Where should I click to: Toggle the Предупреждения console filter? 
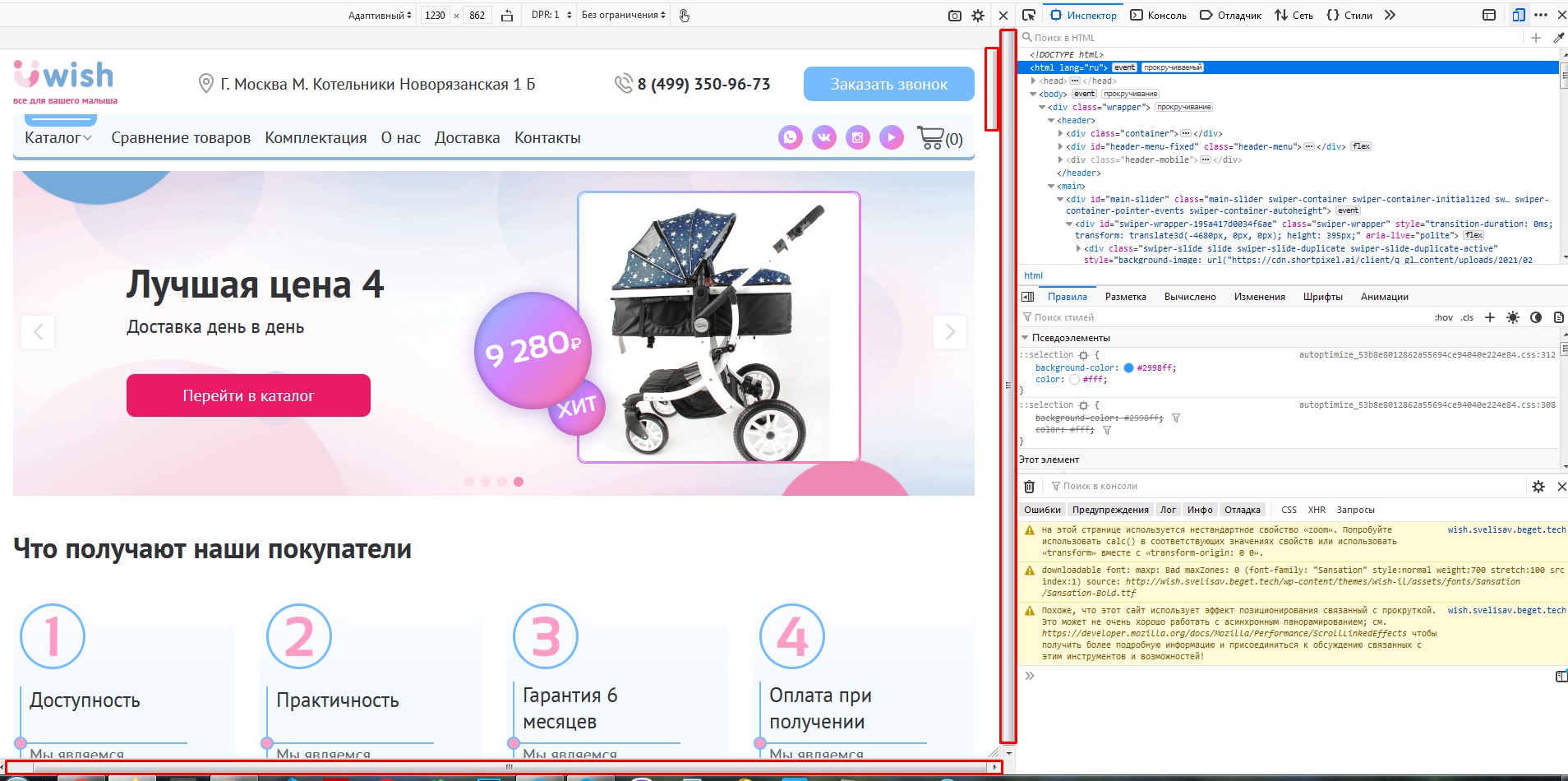point(1110,510)
